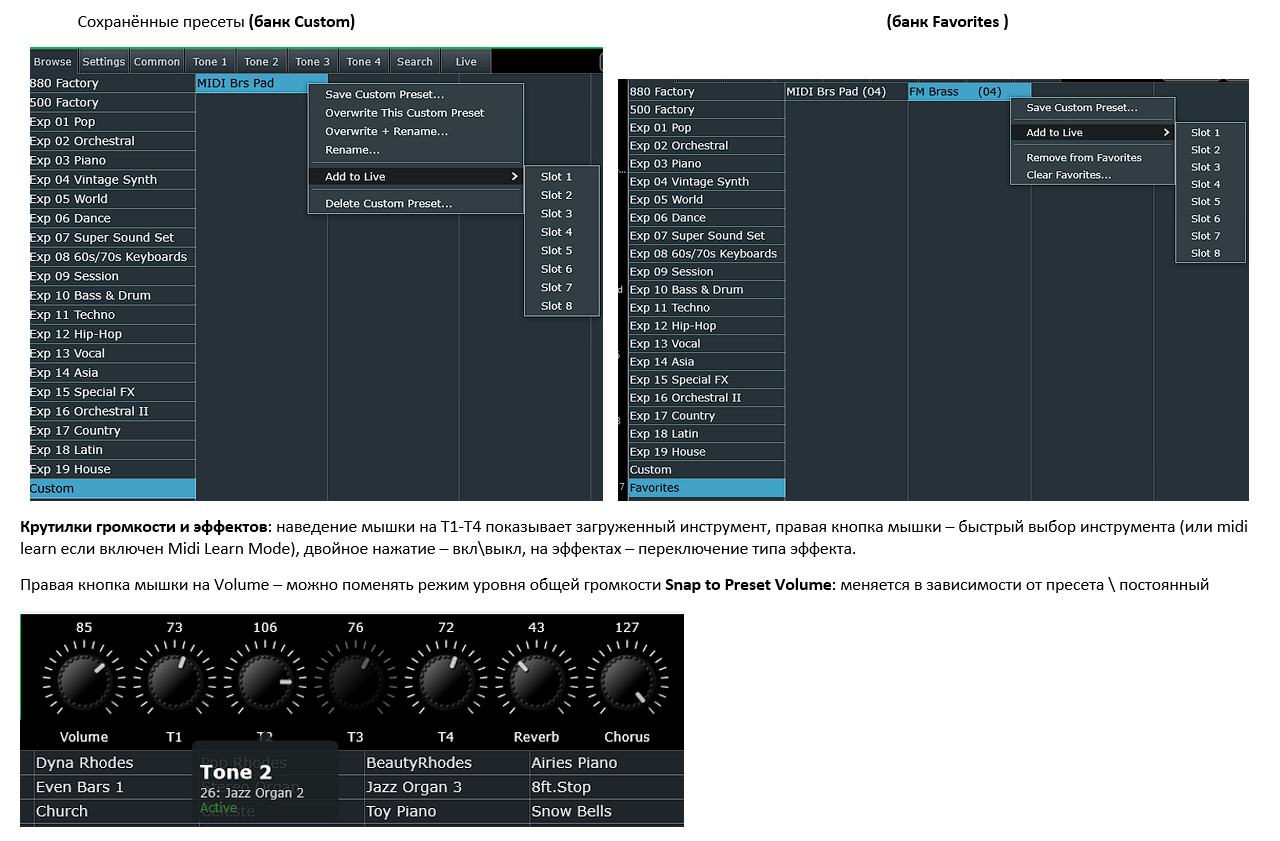
Task: Select the BeautyRhodes preset cell
Action: click(x=445, y=763)
